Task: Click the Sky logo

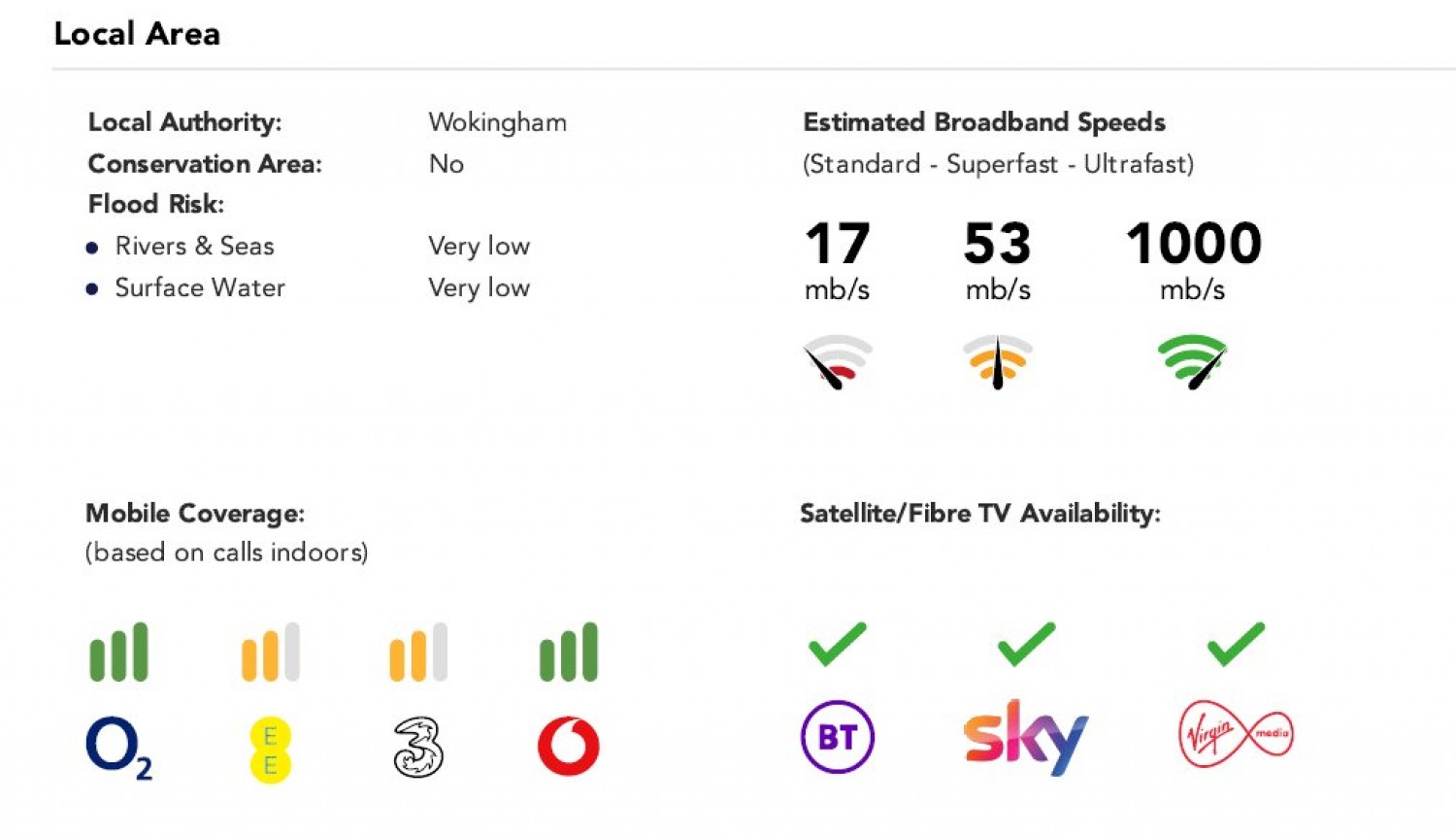Action: click(x=1025, y=737)
